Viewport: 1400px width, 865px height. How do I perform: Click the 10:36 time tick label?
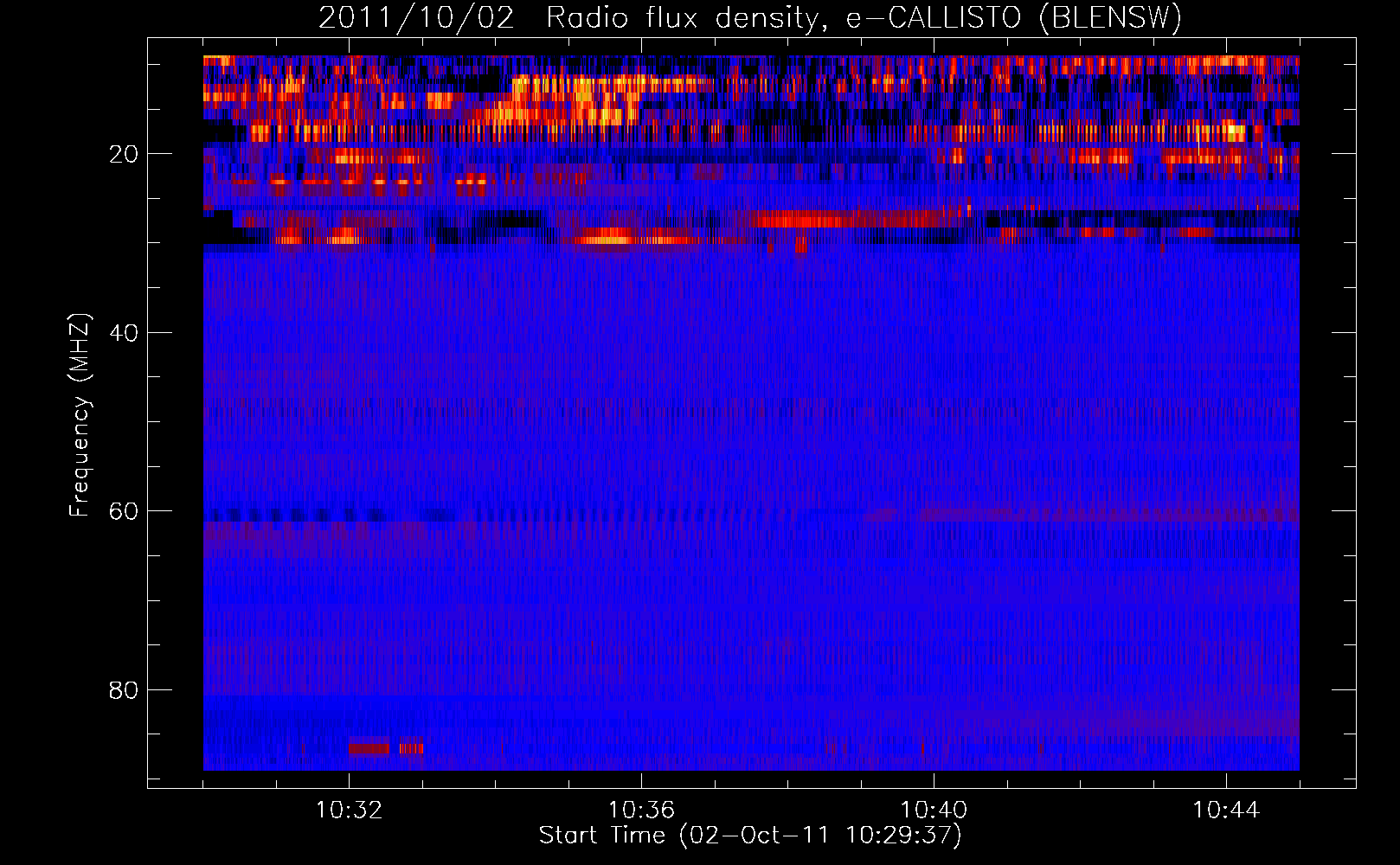(x=641, y=811)
